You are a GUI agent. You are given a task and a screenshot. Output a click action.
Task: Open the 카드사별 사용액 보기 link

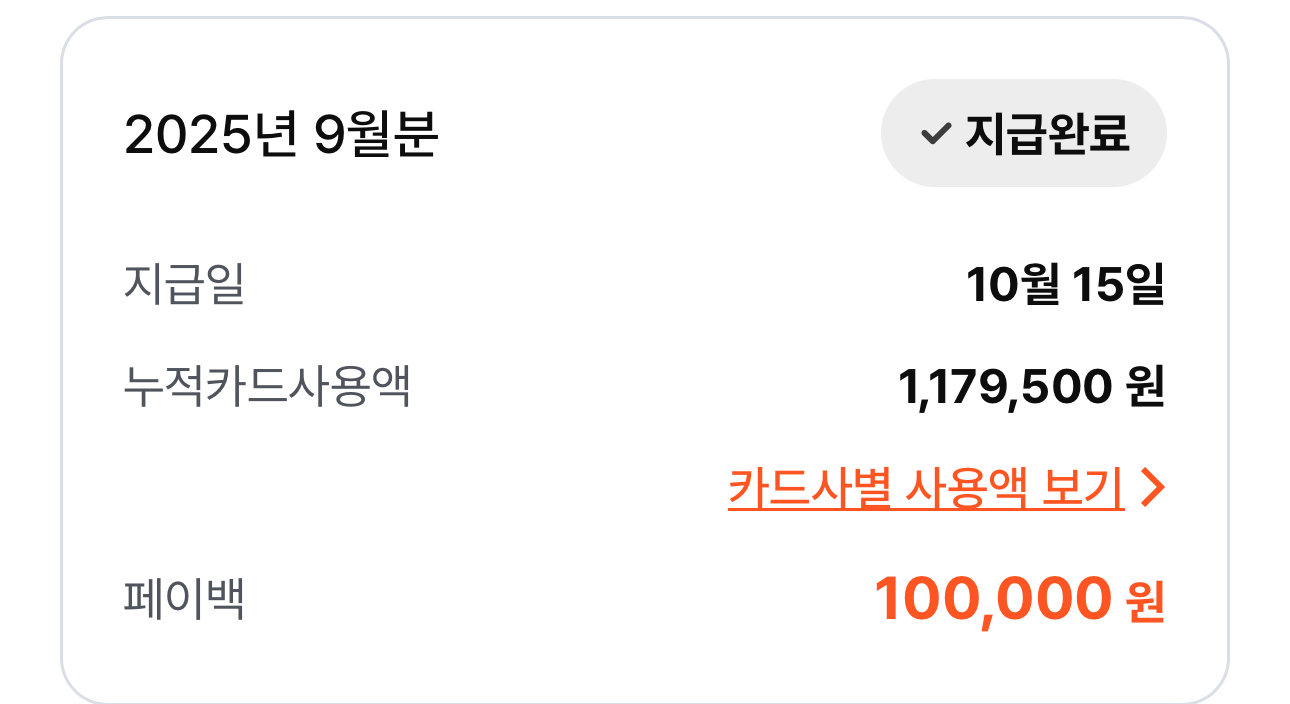click(925, 488)
